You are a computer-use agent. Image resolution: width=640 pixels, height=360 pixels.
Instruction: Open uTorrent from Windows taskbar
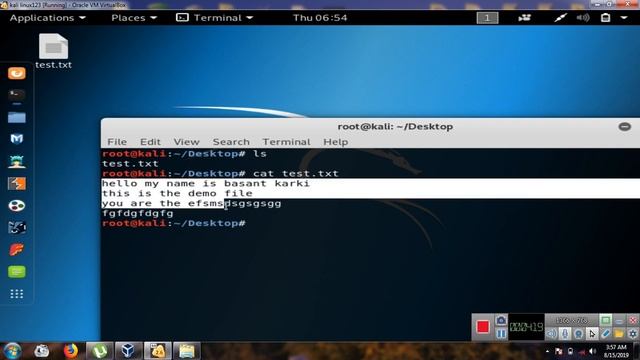tap(100, 351)
